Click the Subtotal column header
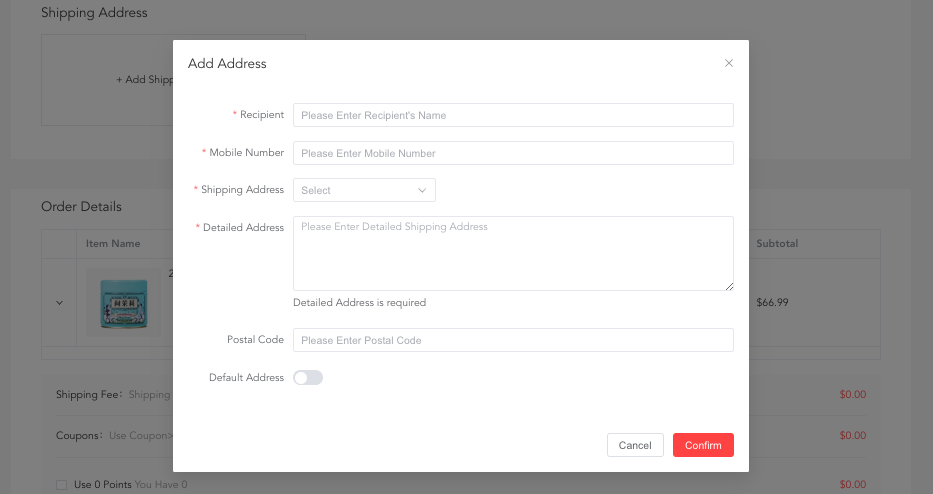The width and height of the screenshot is (933, 494). pos(777,243)
